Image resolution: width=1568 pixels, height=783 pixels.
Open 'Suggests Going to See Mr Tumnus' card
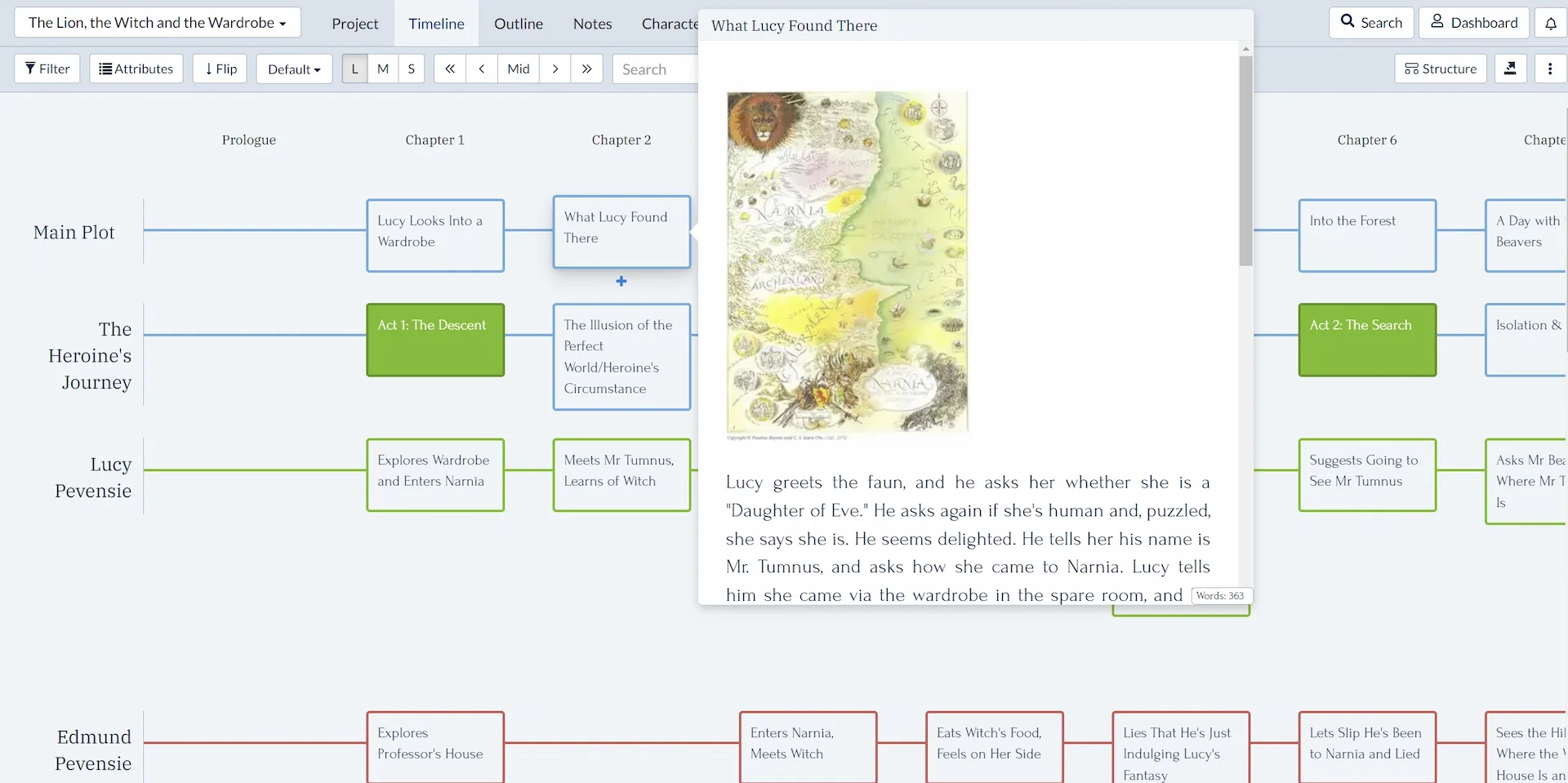(1367, 475)
